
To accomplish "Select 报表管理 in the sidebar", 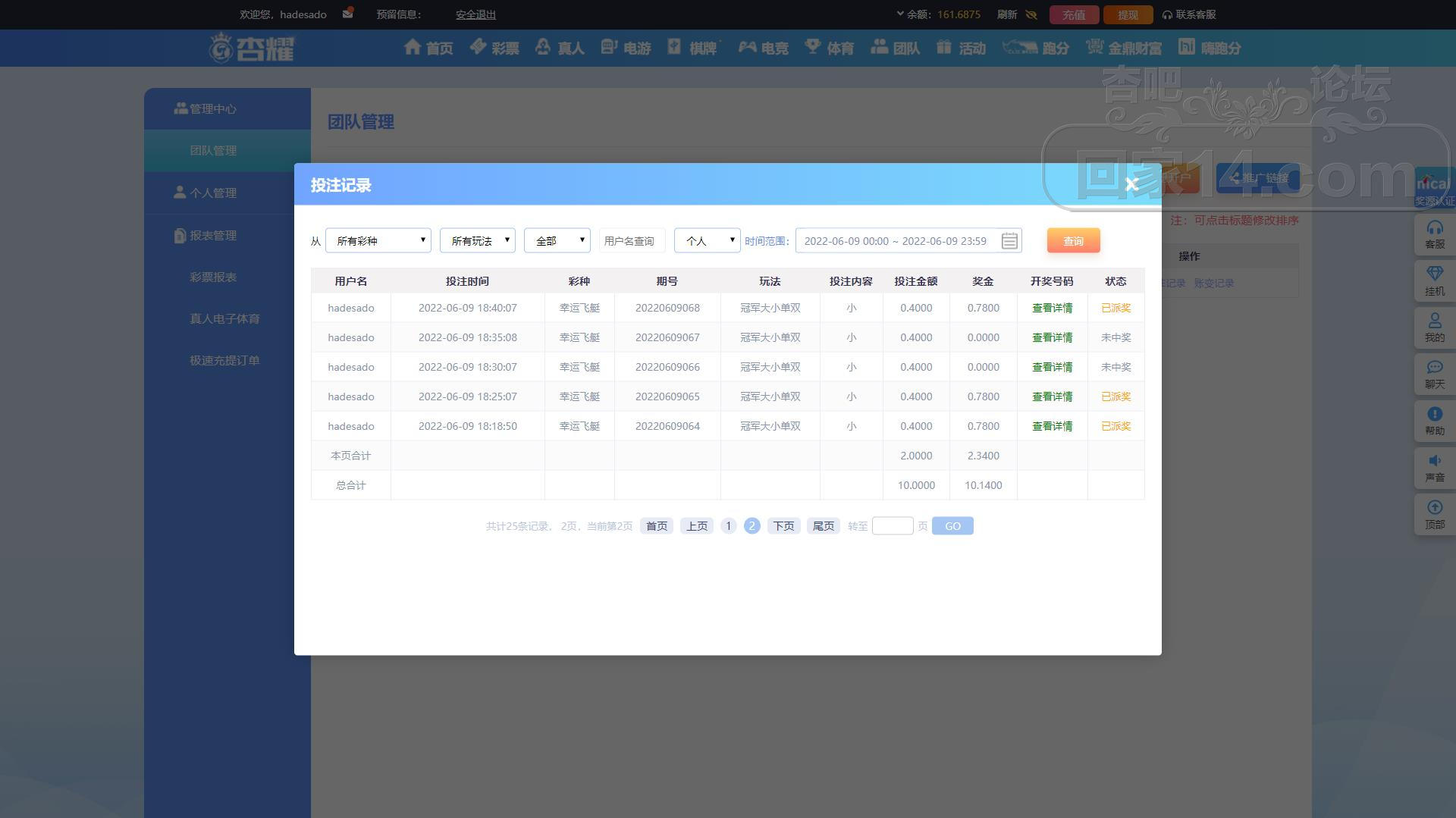I will pyautogui.click(x=227, y=235).
